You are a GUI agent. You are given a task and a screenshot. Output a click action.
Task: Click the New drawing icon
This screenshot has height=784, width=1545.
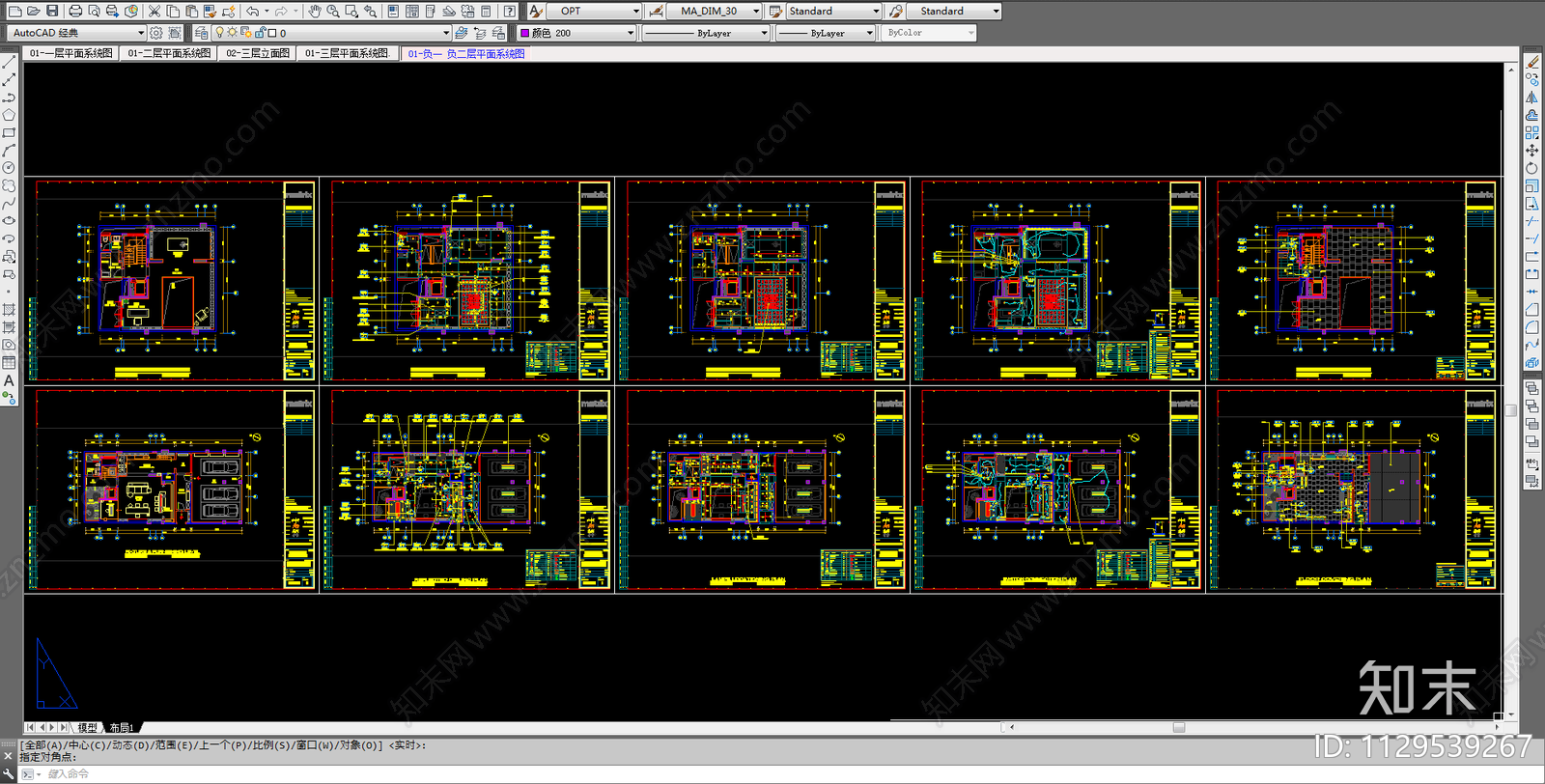click(x=14, y=12)
